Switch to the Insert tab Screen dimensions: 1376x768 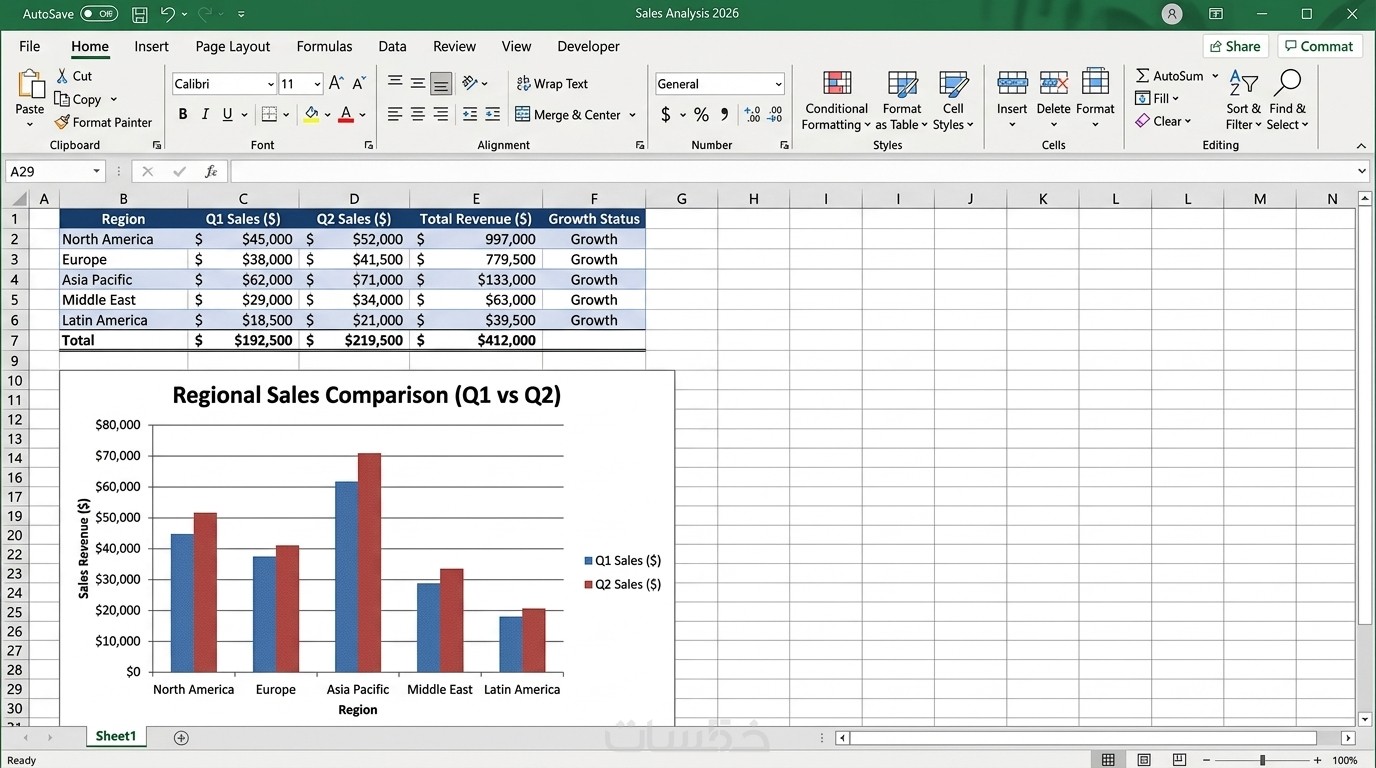[151, 46]
